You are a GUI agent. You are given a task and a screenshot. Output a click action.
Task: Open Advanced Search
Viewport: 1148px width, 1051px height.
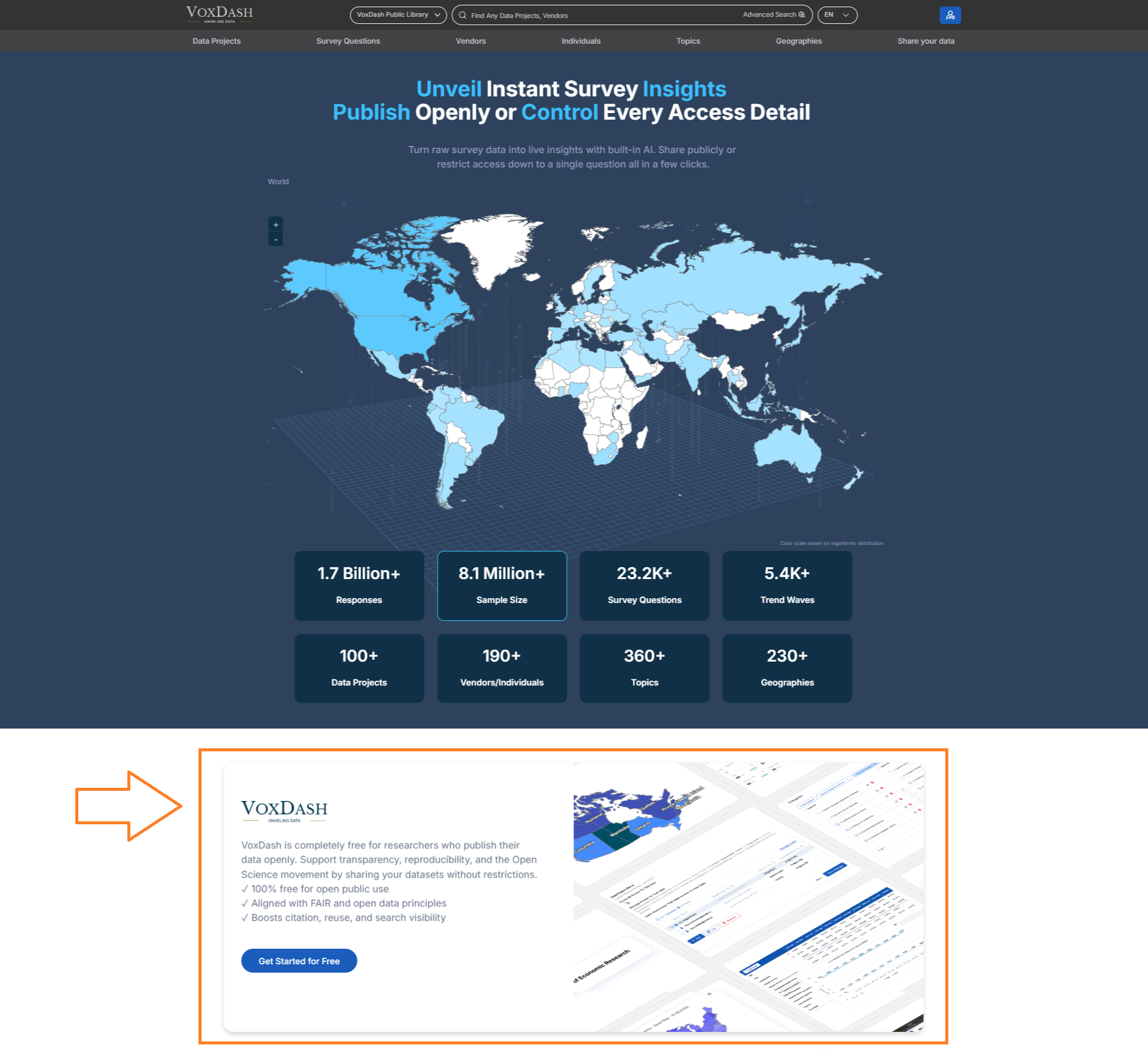[x=773, y=15]
